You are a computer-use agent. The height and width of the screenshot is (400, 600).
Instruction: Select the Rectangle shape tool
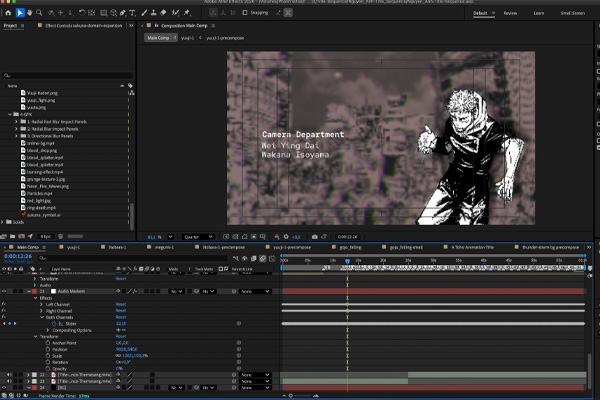coord(103,13)
